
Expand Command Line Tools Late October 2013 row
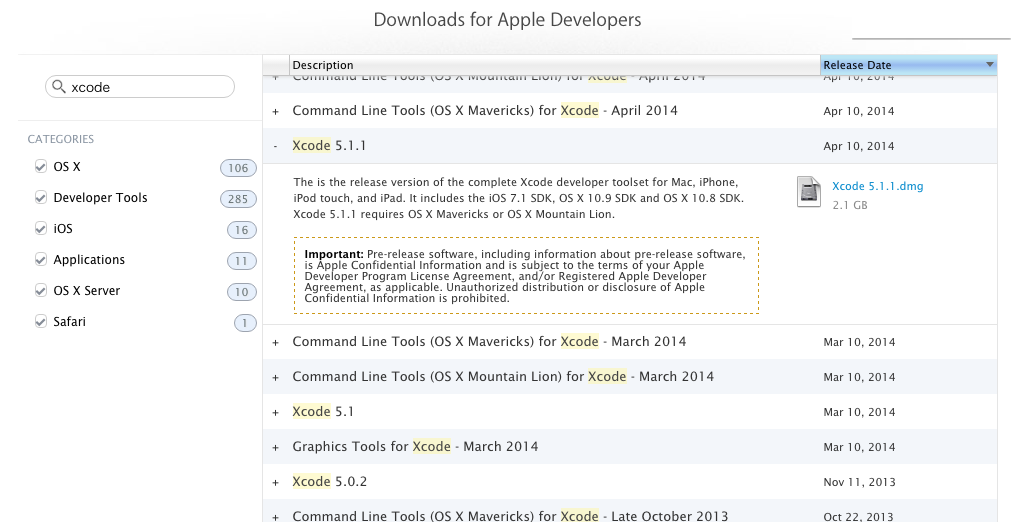tap(276, 517)
